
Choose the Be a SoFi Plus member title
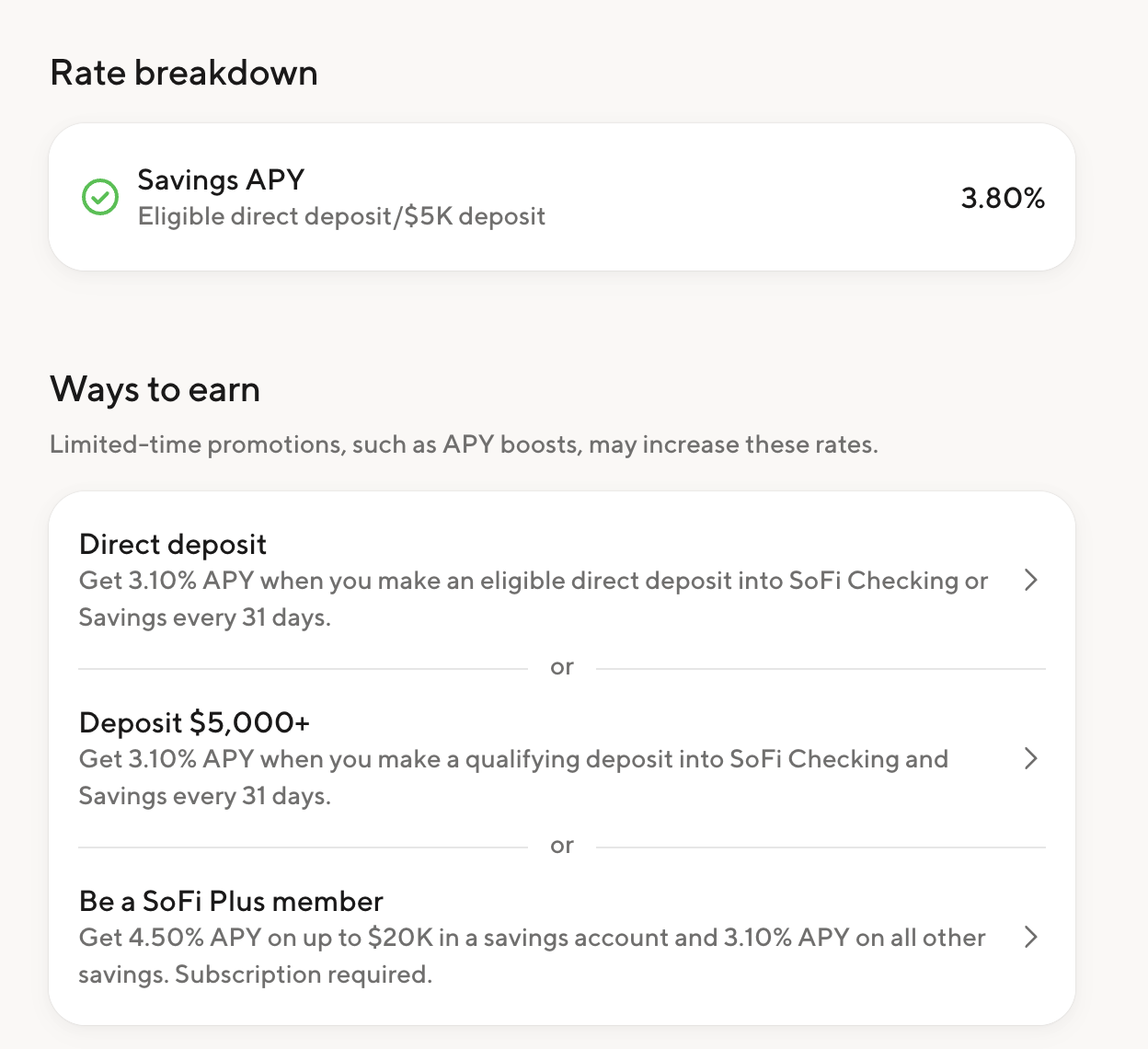231,901
